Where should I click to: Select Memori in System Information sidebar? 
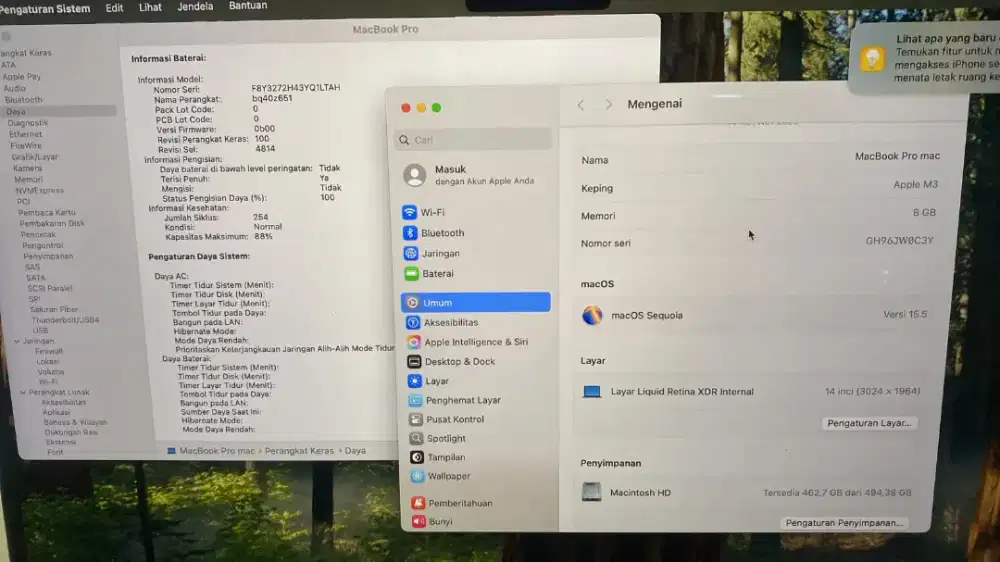29,179
